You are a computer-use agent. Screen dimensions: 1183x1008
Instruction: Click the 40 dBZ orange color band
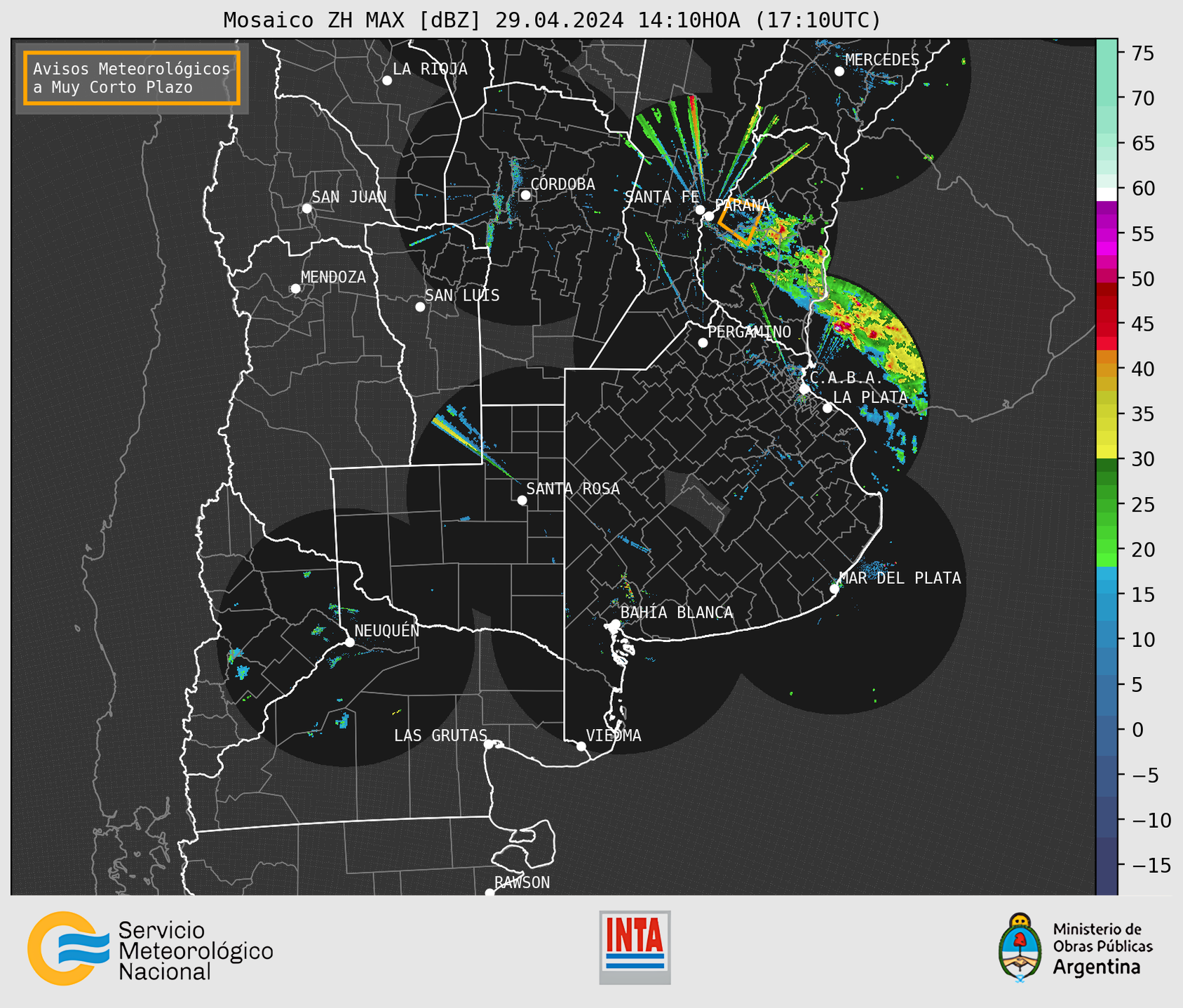tap(1107, 369)
